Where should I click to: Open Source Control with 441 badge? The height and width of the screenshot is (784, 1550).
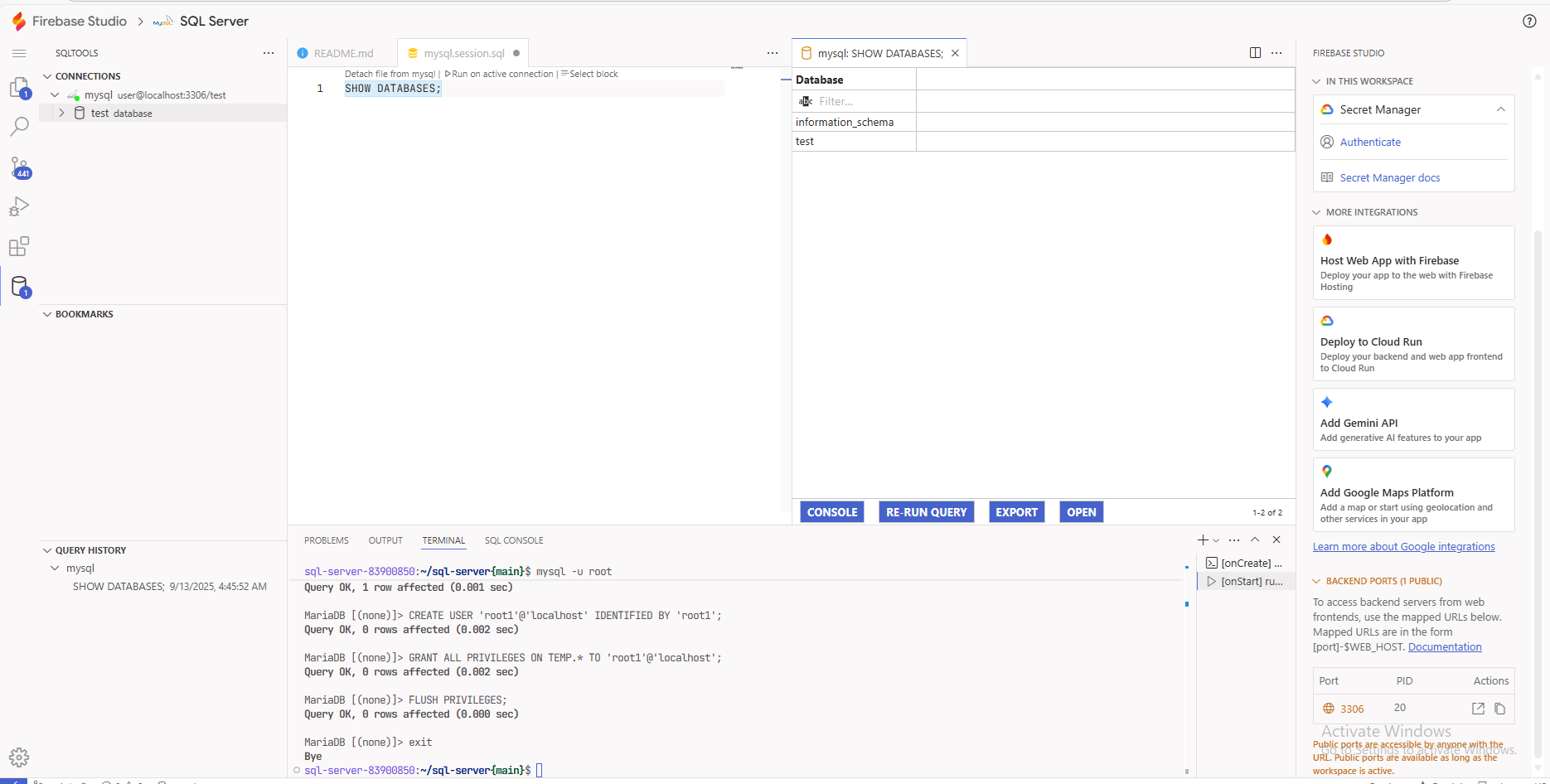(x=20, y=167)
